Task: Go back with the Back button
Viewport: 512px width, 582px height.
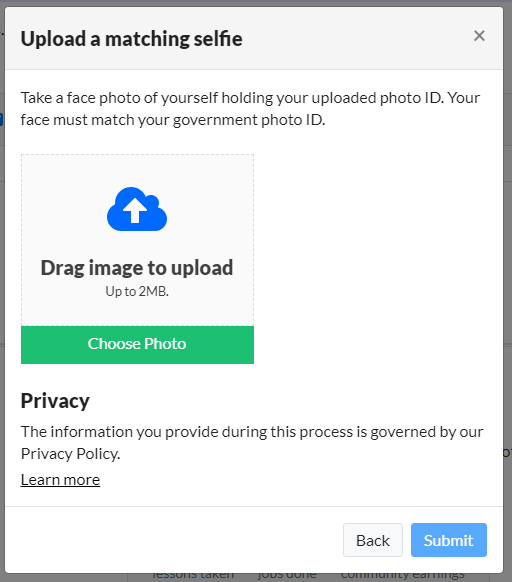Action: [x=373, y=540]
